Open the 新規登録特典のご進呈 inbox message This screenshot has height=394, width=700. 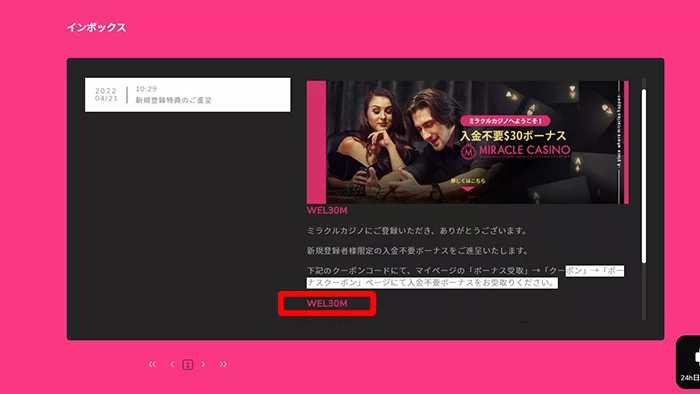(x=188, y=95)
